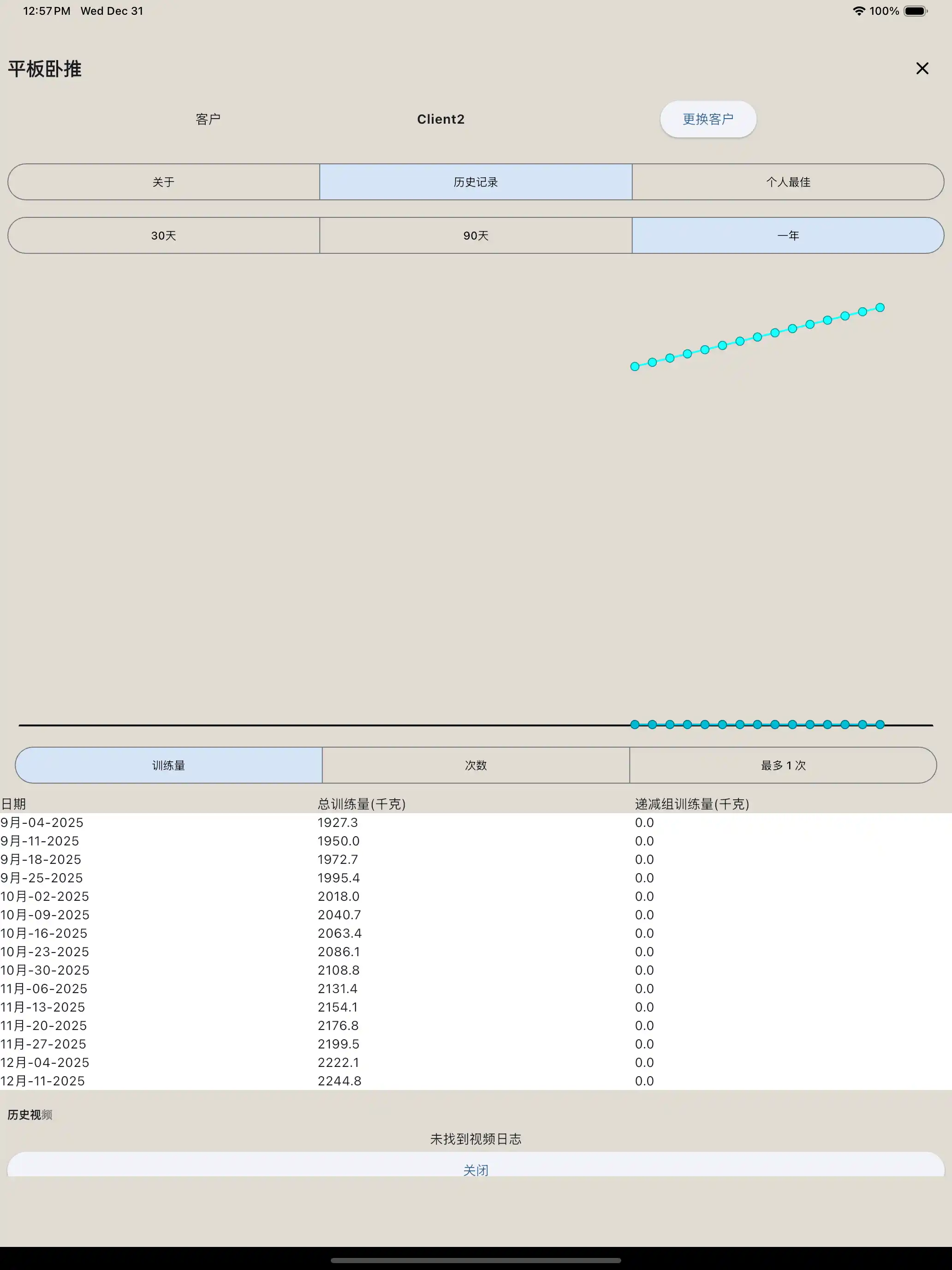Choose the 90天 time range
952x1270 pixels.
click(x=476, y=235)
